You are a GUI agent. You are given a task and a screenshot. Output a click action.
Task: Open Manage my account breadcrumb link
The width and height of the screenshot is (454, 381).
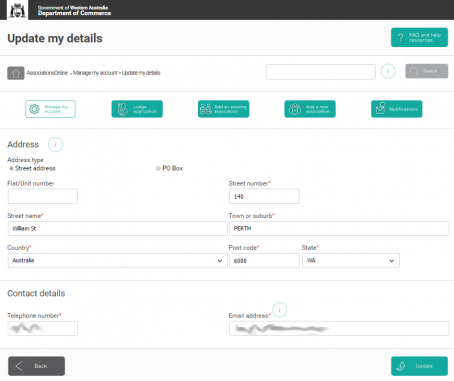point(95,73)
